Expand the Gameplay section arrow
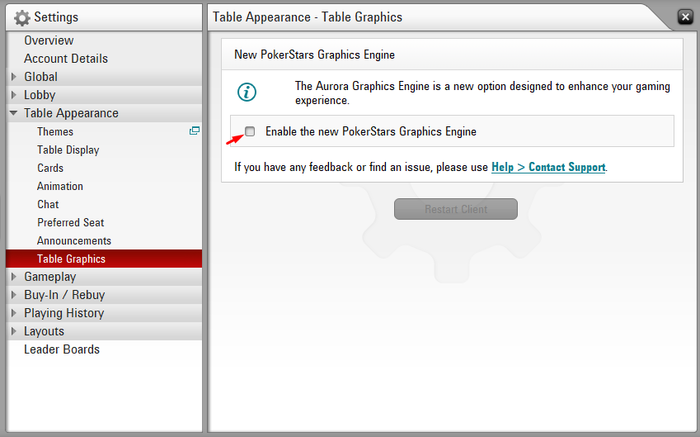 point(14,277)
